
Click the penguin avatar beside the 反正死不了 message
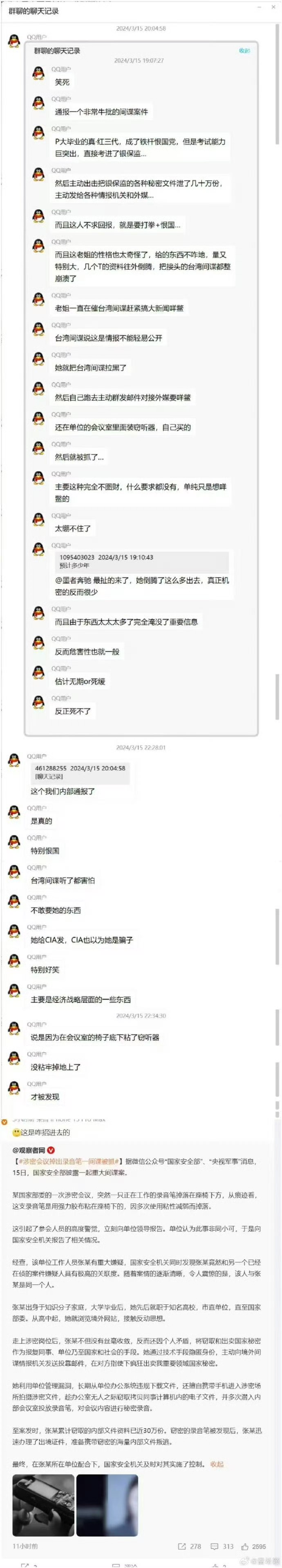38,703
